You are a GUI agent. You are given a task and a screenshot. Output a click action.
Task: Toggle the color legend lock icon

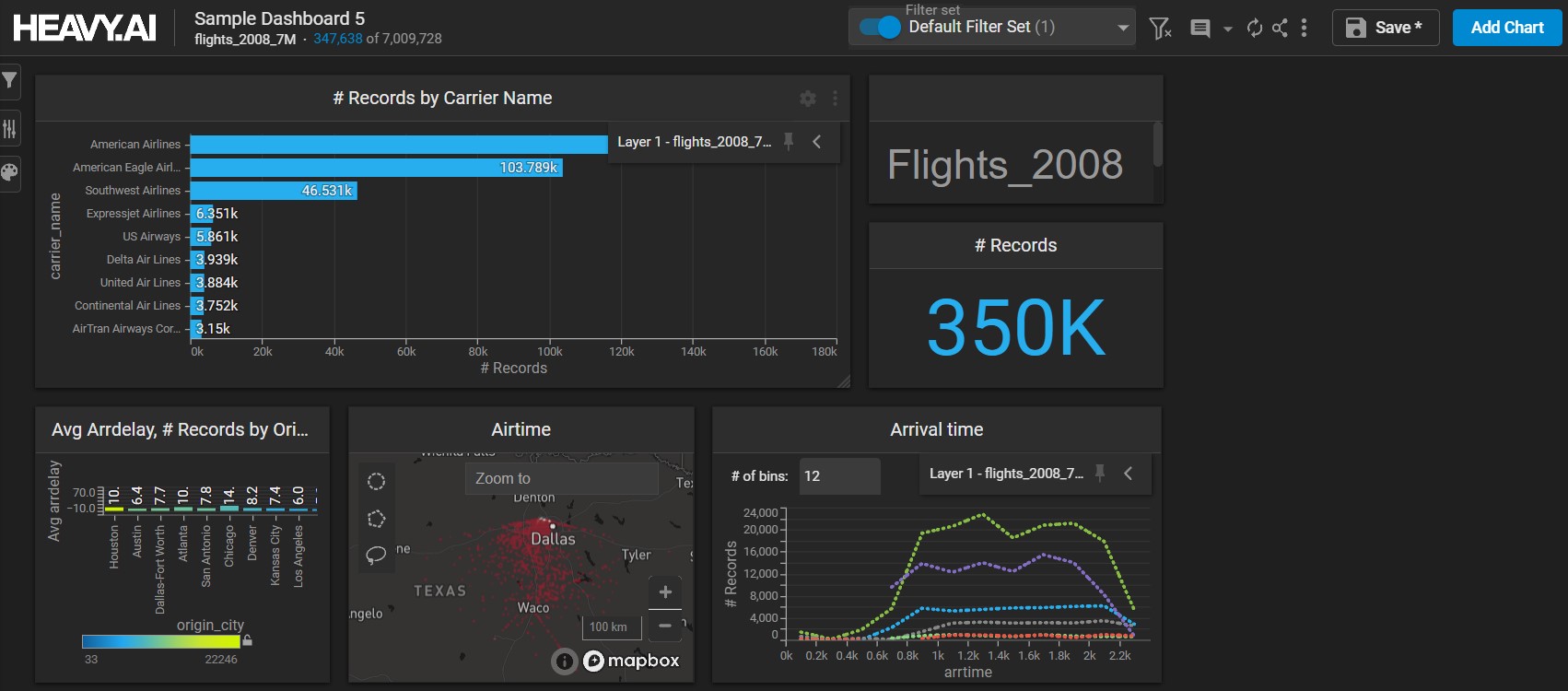247,640
